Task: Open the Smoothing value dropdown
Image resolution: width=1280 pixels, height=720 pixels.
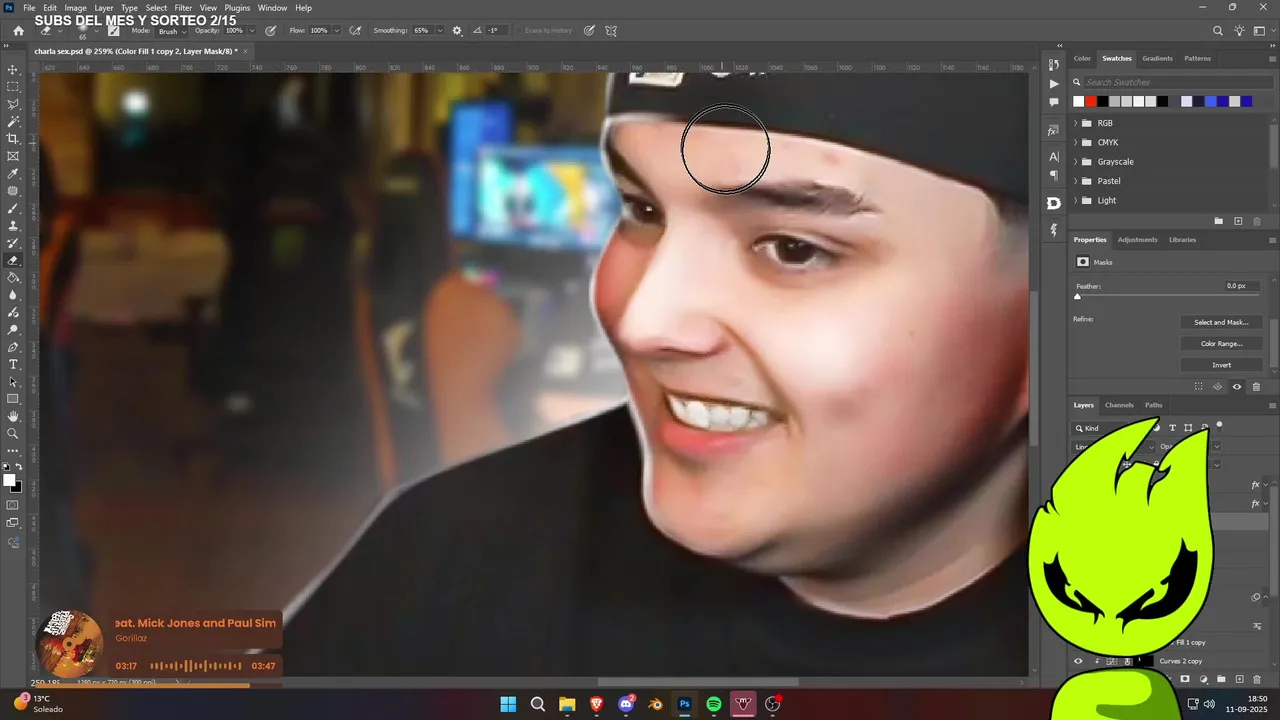Action: tap(439, 31)
